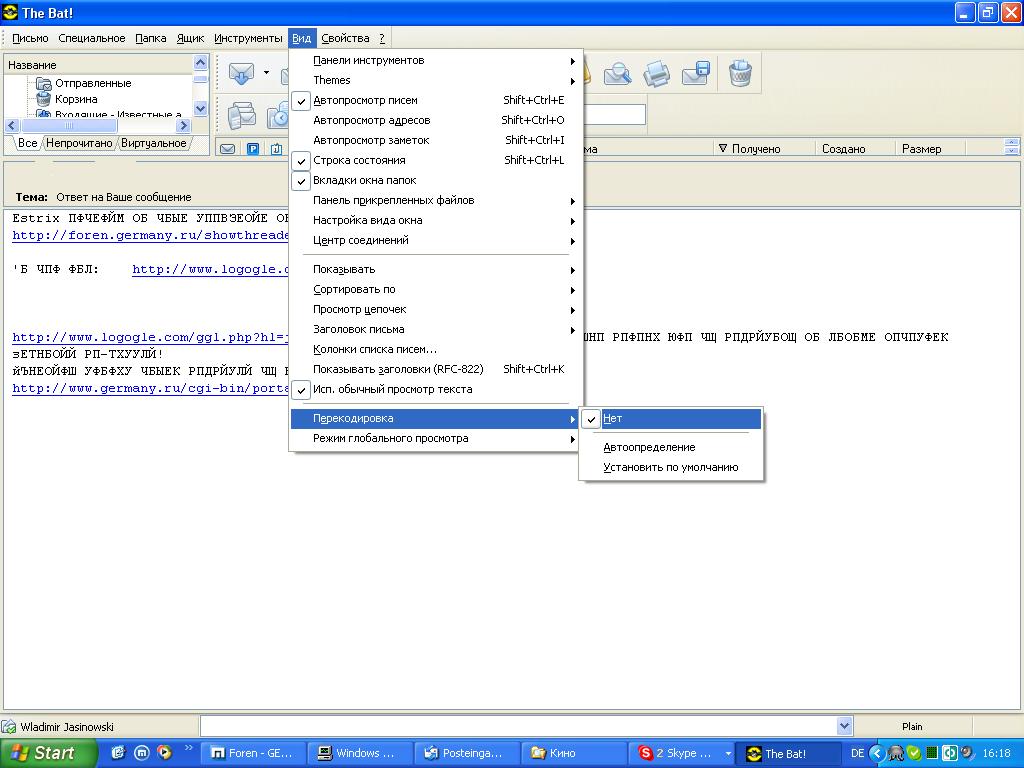
Task: Click the Skype icon in taskbar
Action: (645, 753)
